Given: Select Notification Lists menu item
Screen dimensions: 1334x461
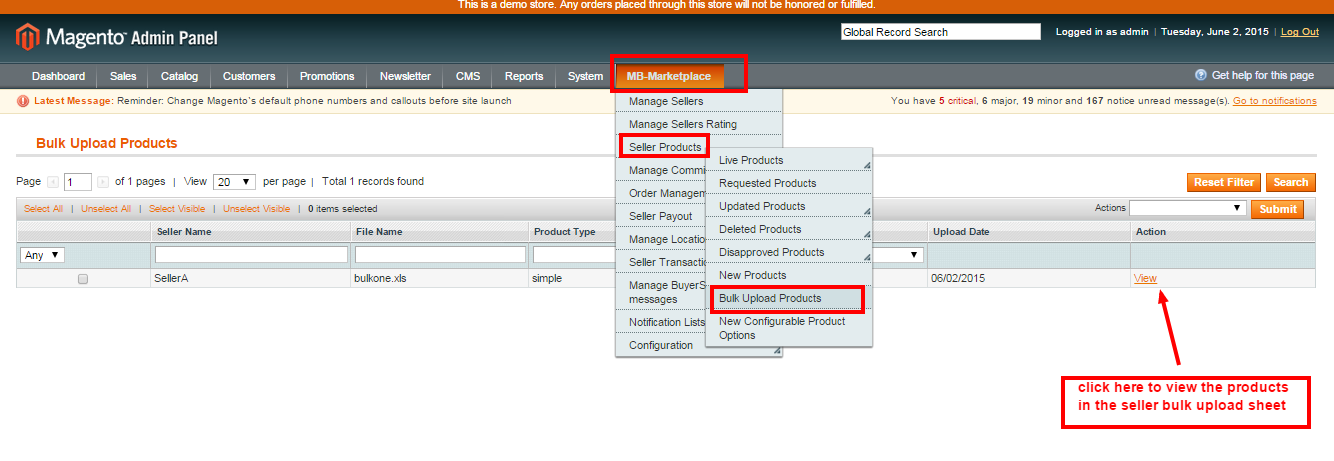Looking at the screenshot, I should point(661,322).
